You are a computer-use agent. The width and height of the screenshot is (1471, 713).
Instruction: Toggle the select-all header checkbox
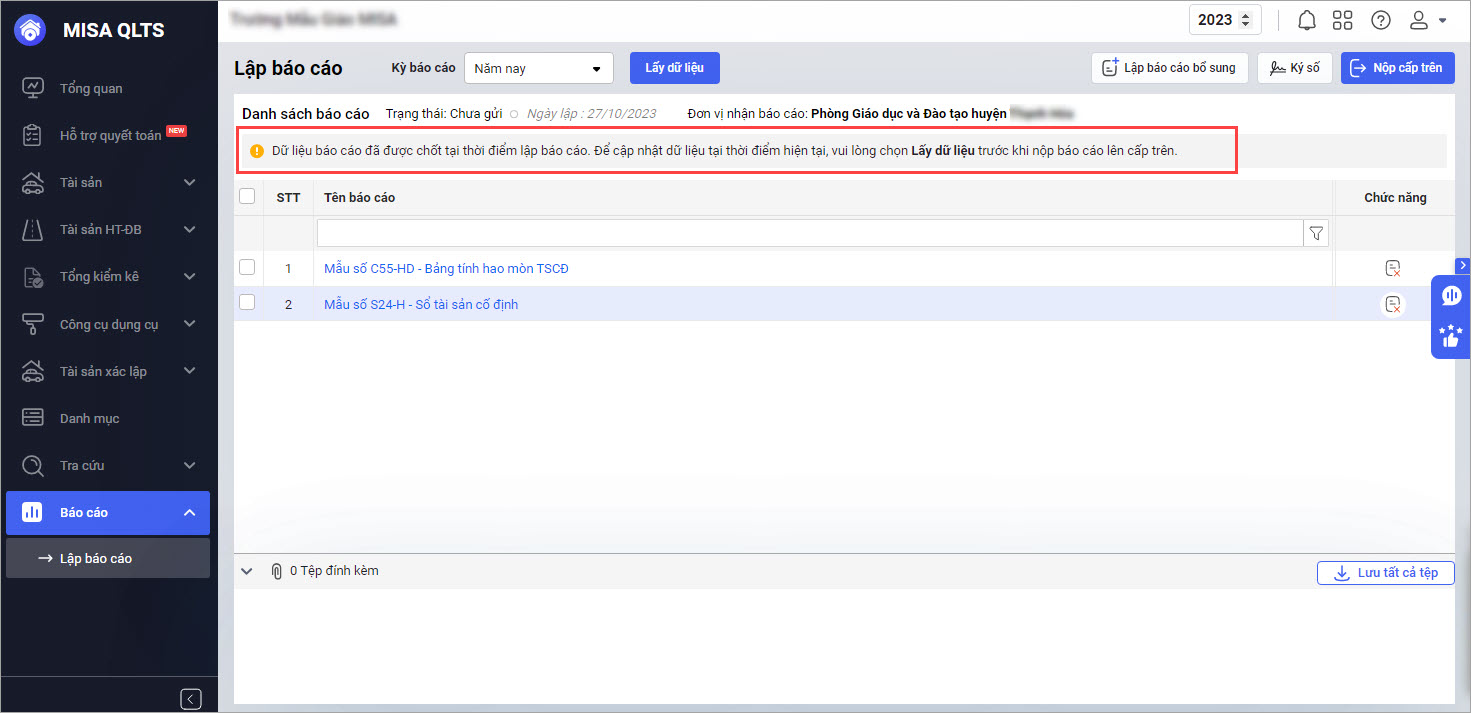(247, 197)
